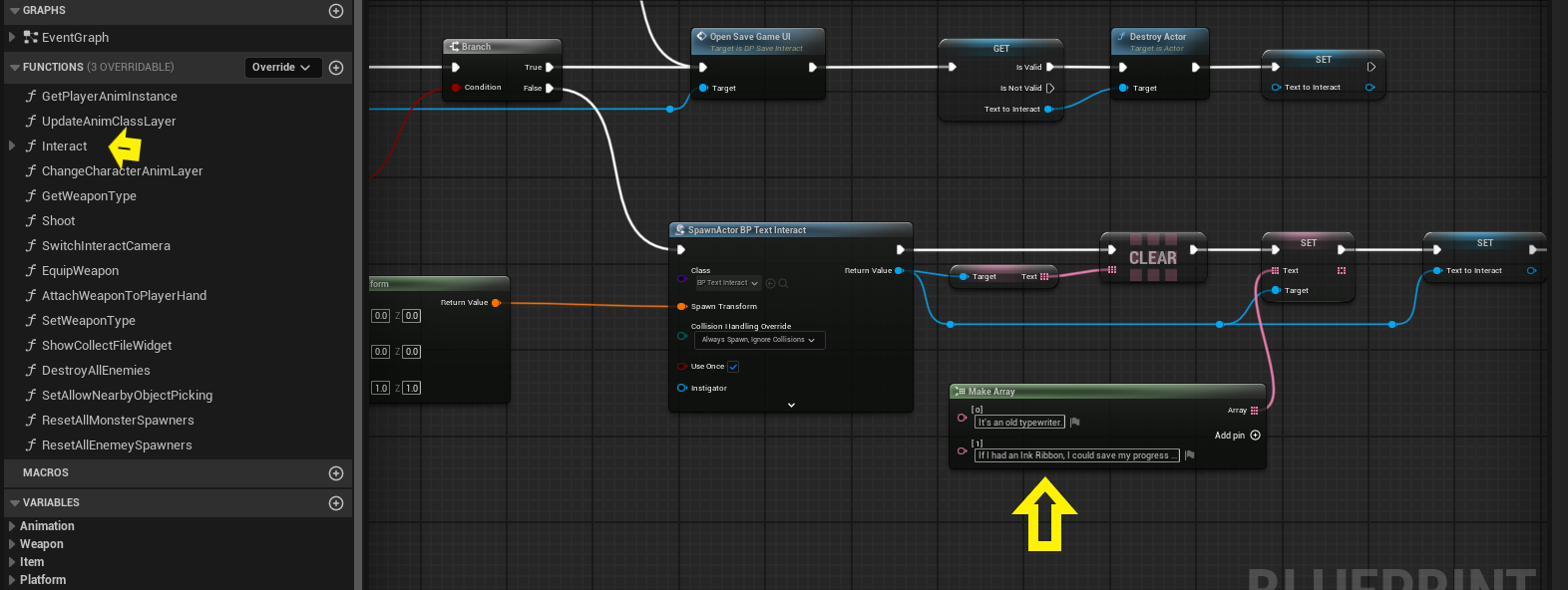Expand SpawnActor node advanced pins chevron
1568x590 pixels.
(791, 405)
